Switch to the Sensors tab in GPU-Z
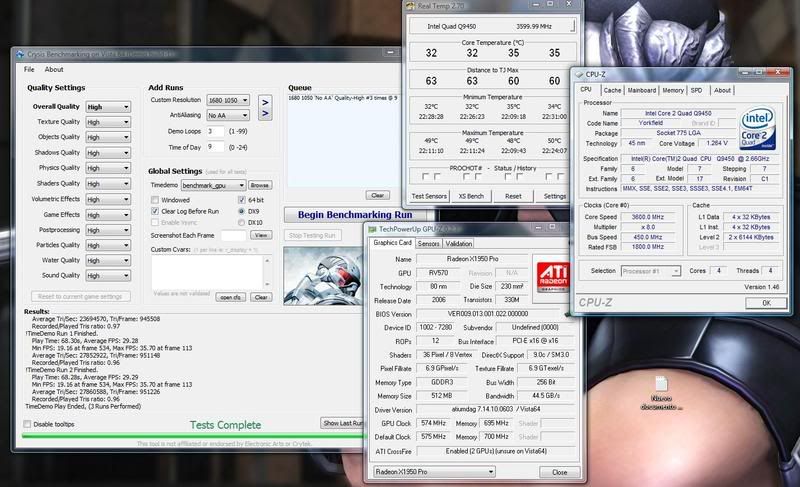Screen dimensions: 800x487 (429, 243)
